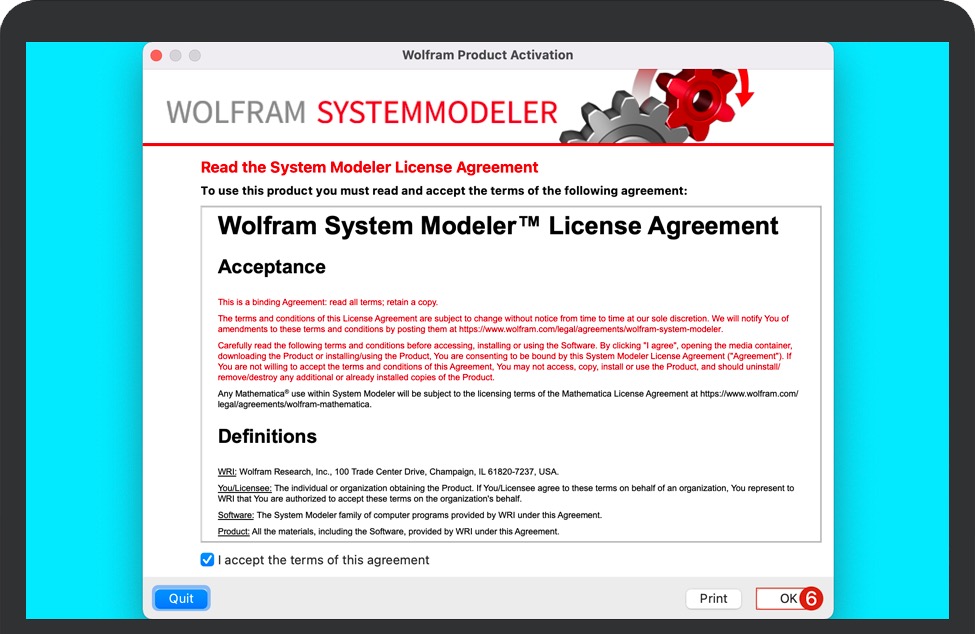The width and height of the screenshot is (975, 634).
Task: Close the Product Activation window
Action: [156, 55]
